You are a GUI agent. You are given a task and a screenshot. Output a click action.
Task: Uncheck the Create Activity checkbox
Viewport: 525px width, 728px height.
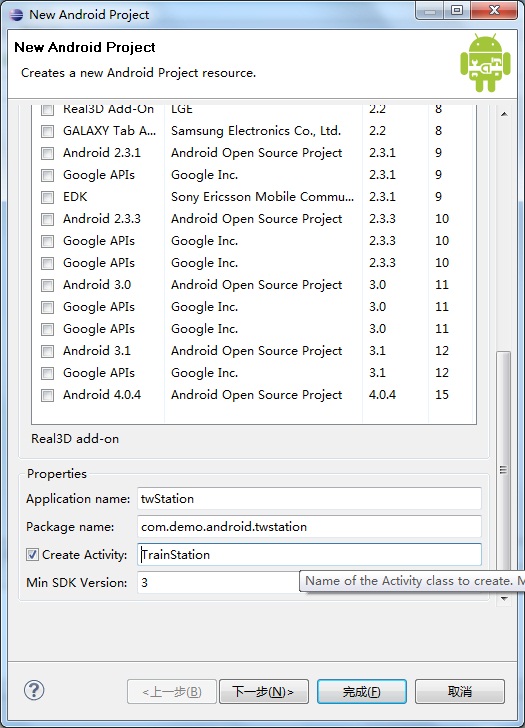pos(32,554)
